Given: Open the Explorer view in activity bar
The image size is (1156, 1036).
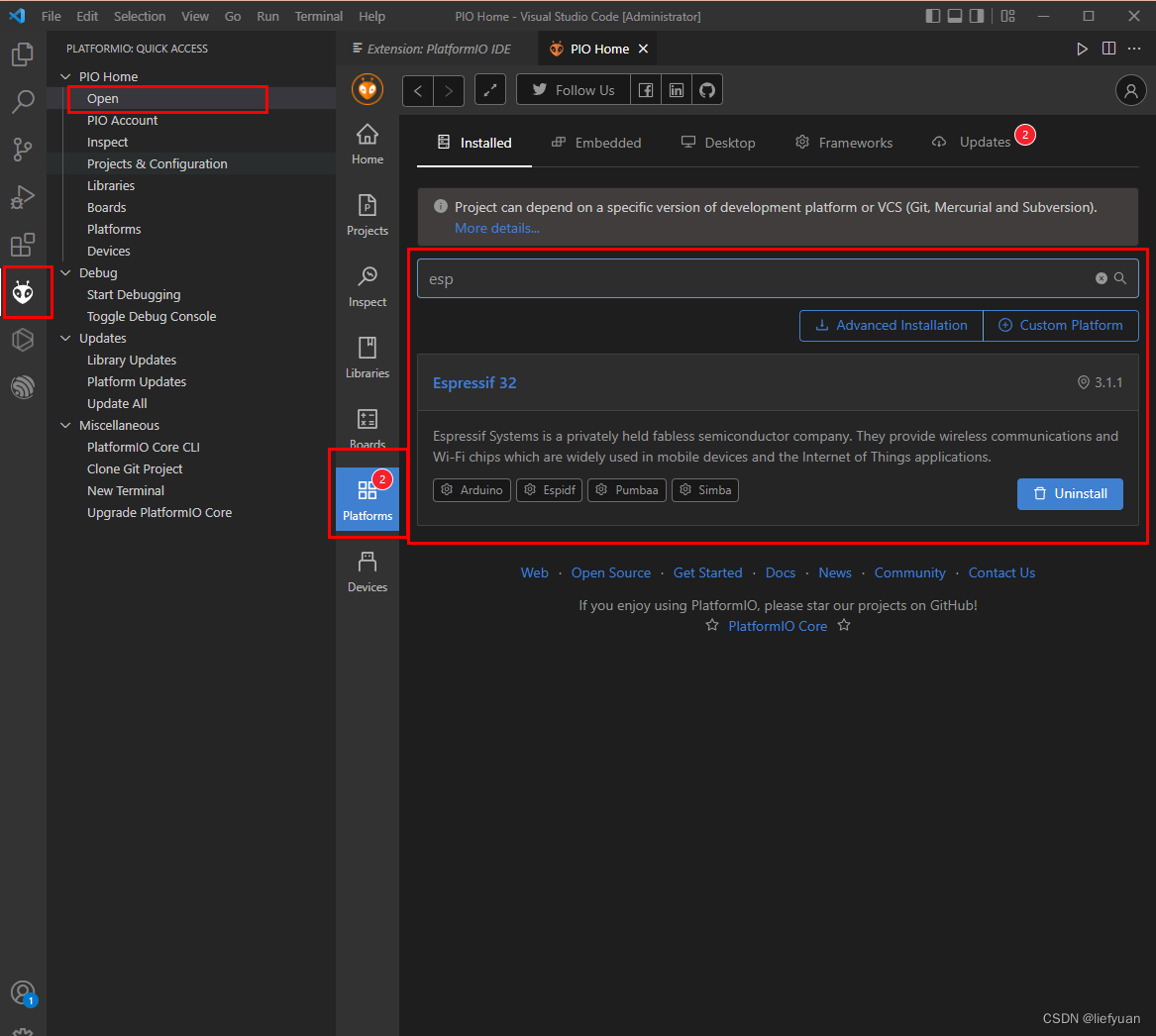Looking at the screenshot, I should tap(23, 53).
